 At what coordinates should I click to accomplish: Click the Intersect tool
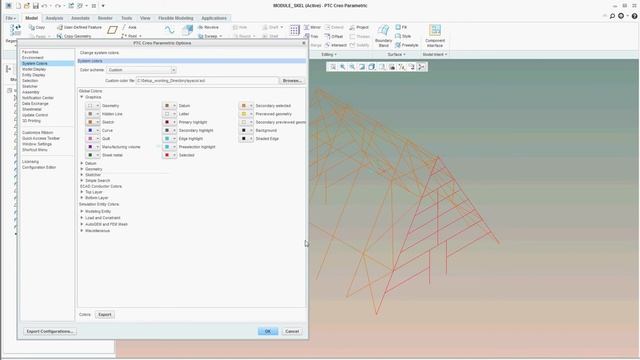pos(336,45)
